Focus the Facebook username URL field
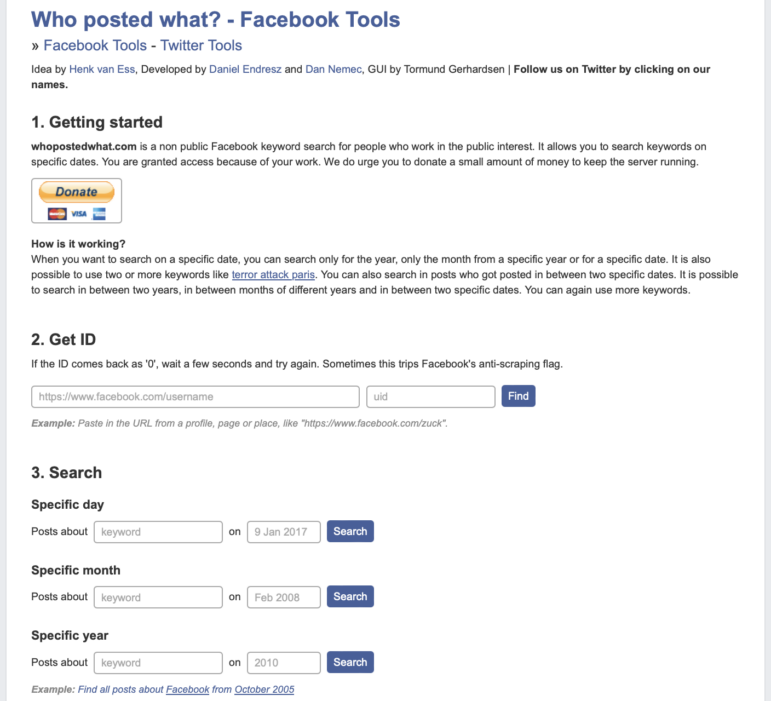Screen dimensions: 771x701 point(195,397)
